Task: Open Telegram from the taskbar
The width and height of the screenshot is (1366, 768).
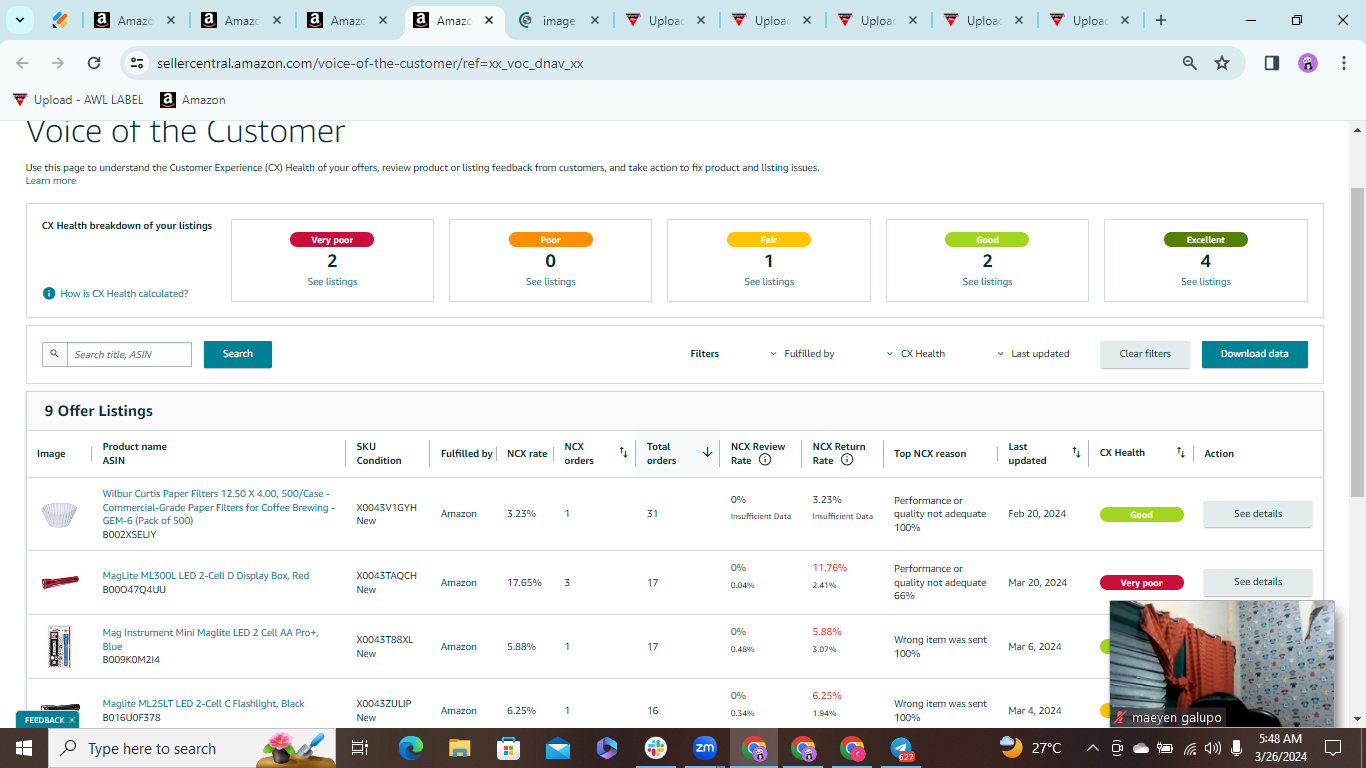Action: pyautogui.click(x=902, y=748)
